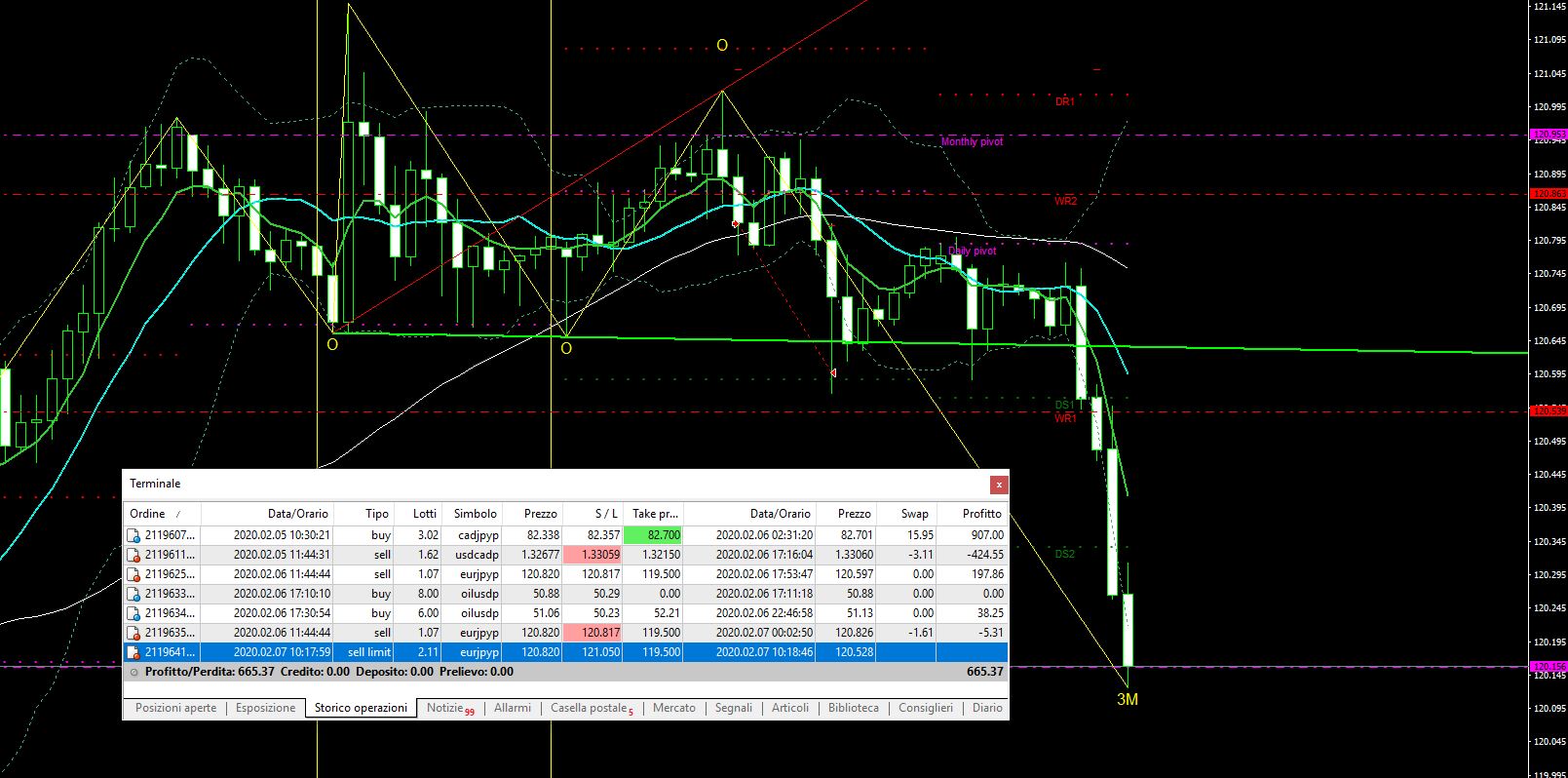Screen dimensions: 1568x778
Task: Open the Notizie tab
Action: [449, 708]
